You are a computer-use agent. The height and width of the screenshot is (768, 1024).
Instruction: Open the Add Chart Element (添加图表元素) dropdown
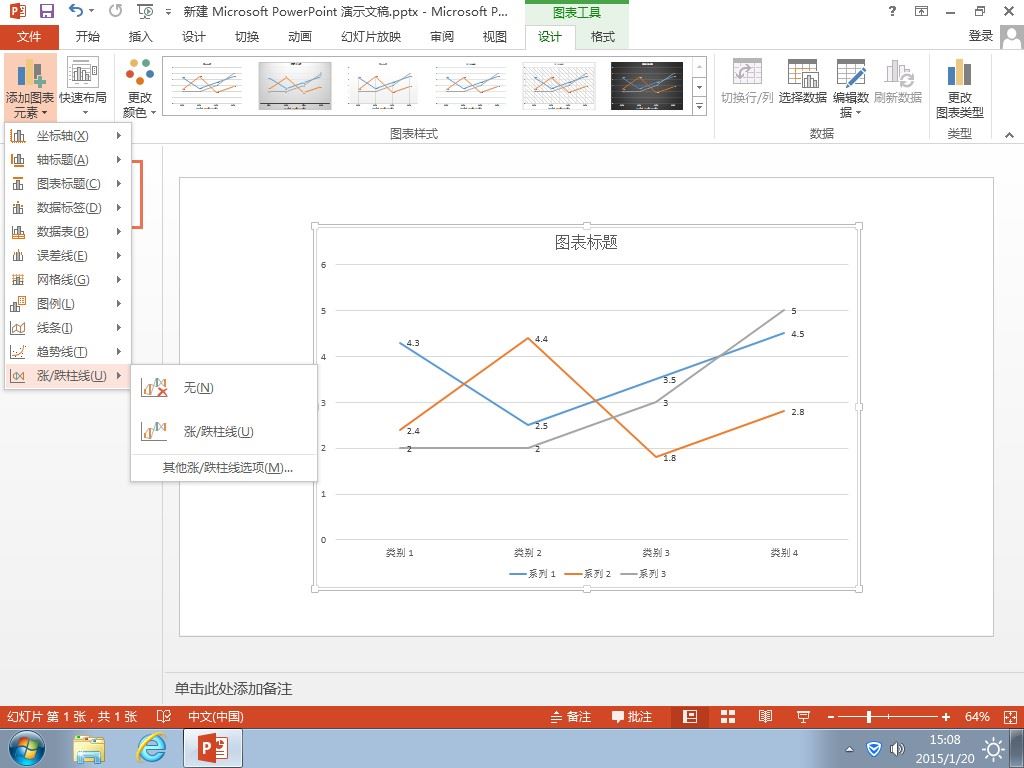30,88
